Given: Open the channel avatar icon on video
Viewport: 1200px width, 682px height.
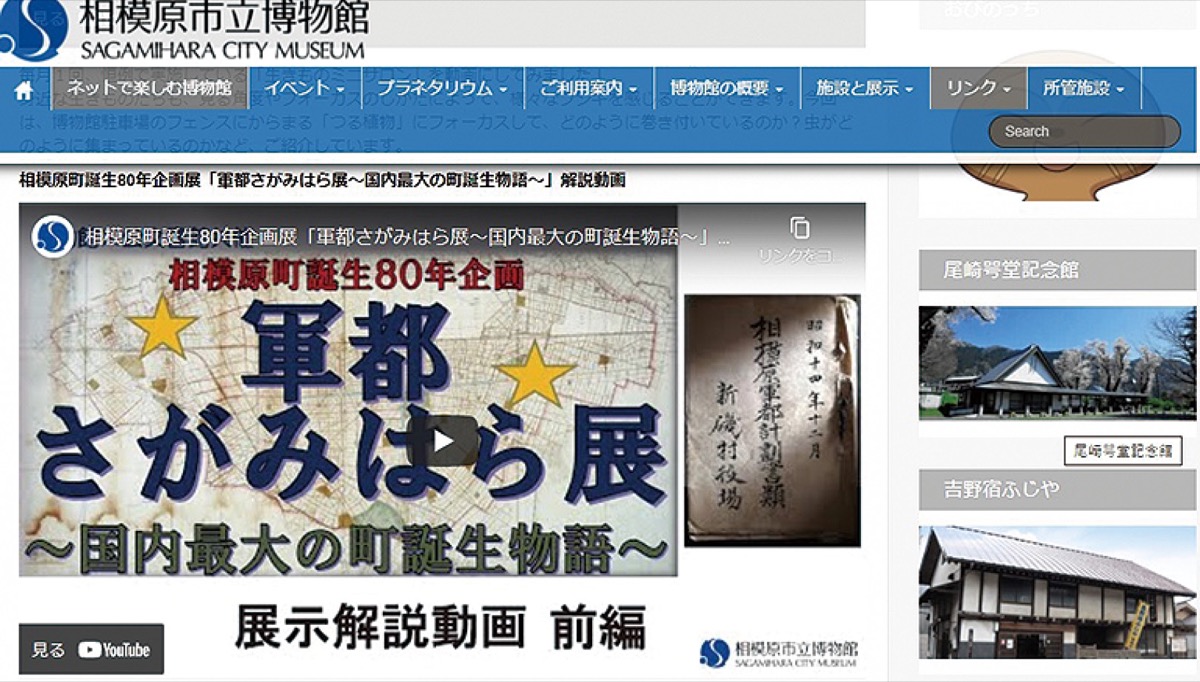Looking at the screenshot, I should [52, 237].
